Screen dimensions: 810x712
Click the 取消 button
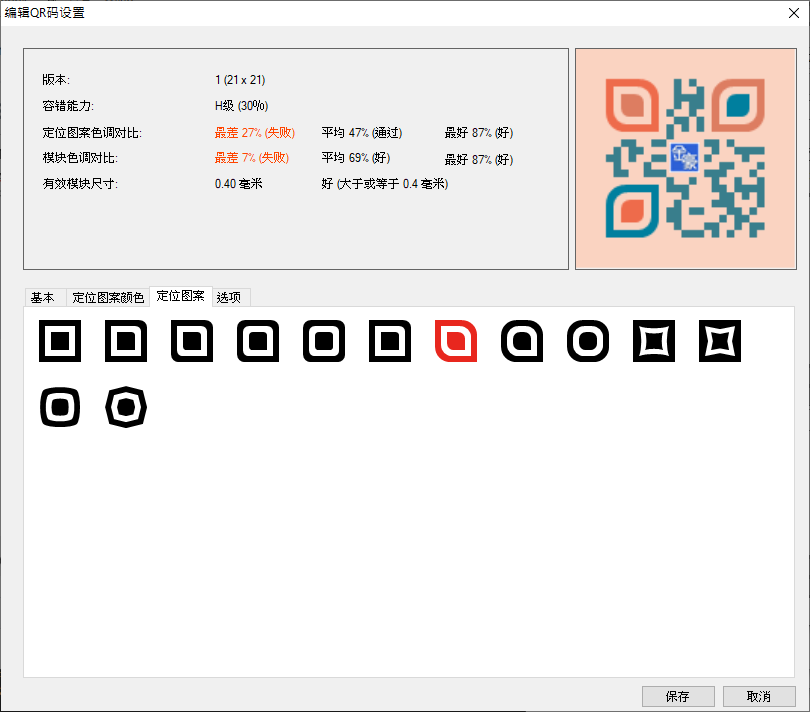759,696
